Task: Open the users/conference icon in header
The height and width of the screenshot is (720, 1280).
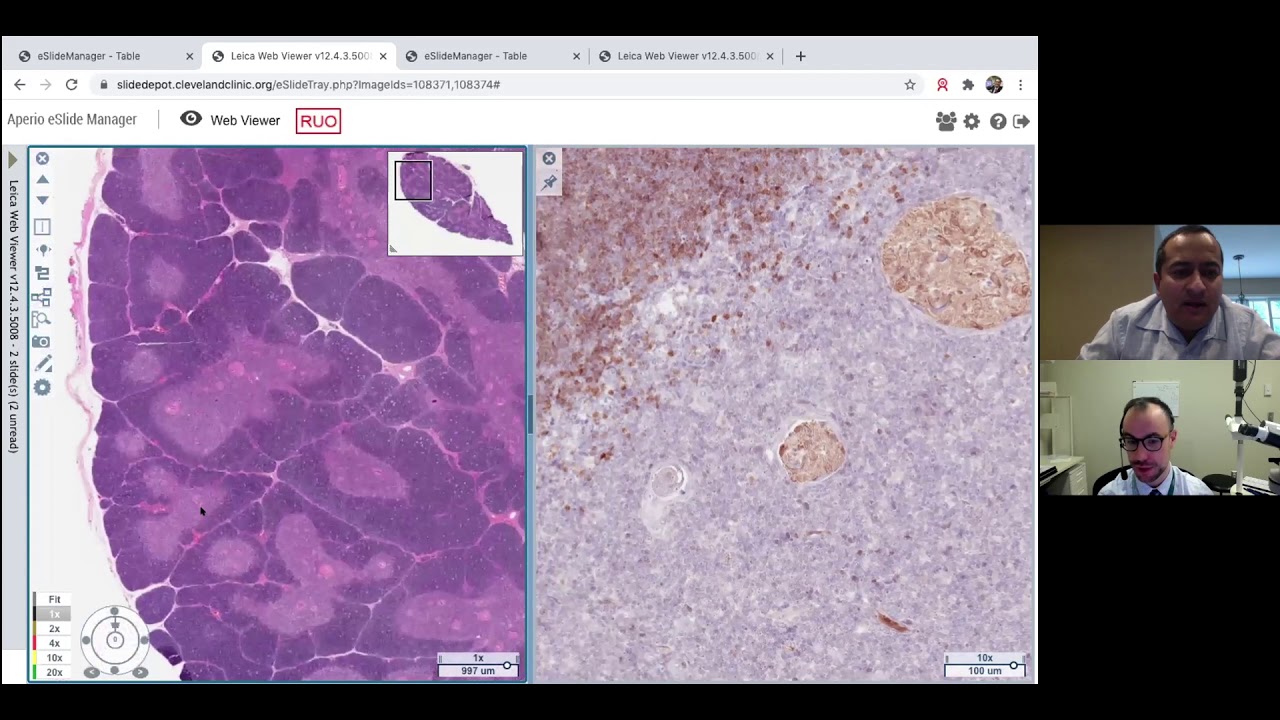Action: [x=946, y=121]
